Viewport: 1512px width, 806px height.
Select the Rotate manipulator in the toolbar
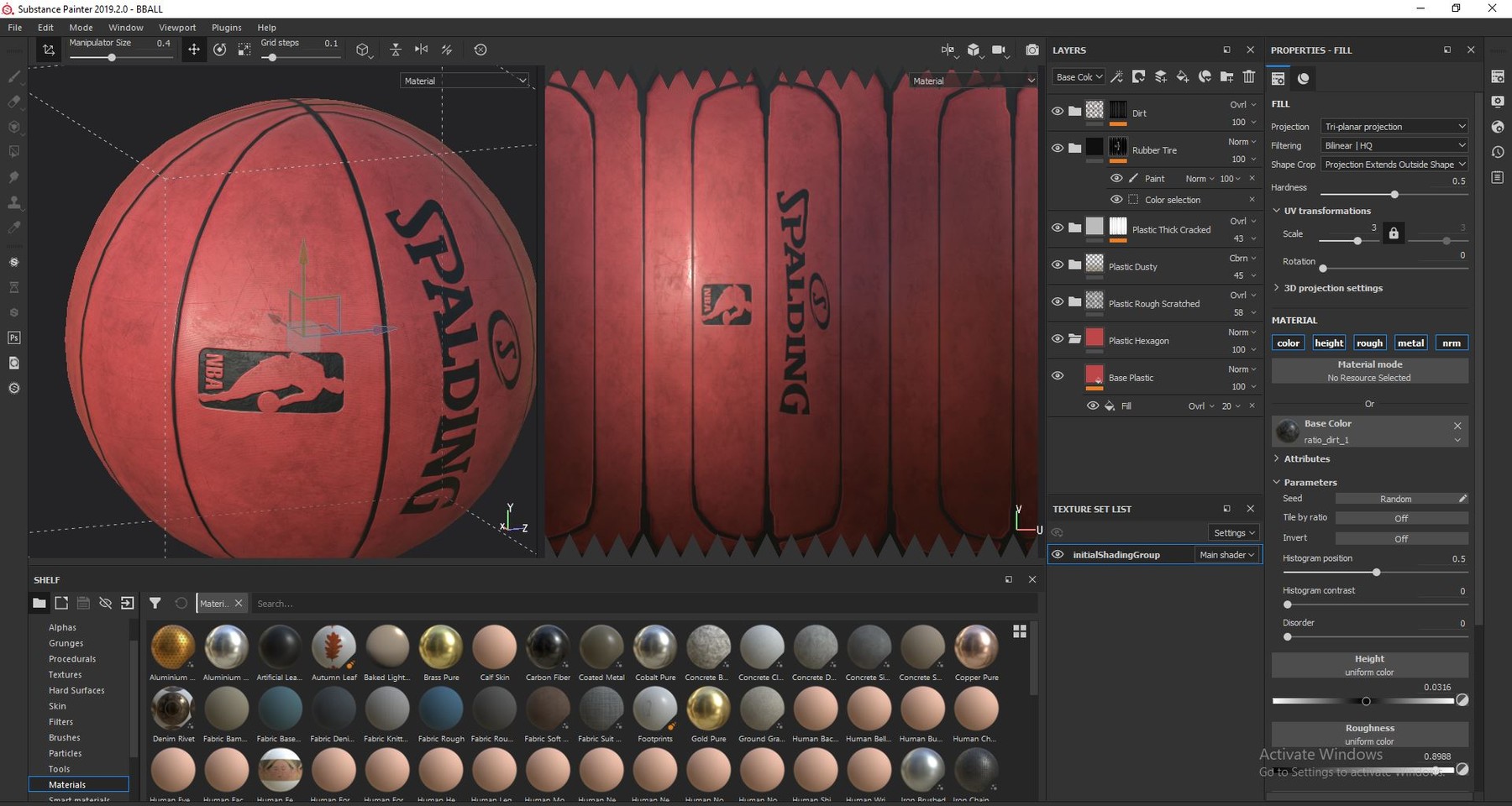point(219,50)
